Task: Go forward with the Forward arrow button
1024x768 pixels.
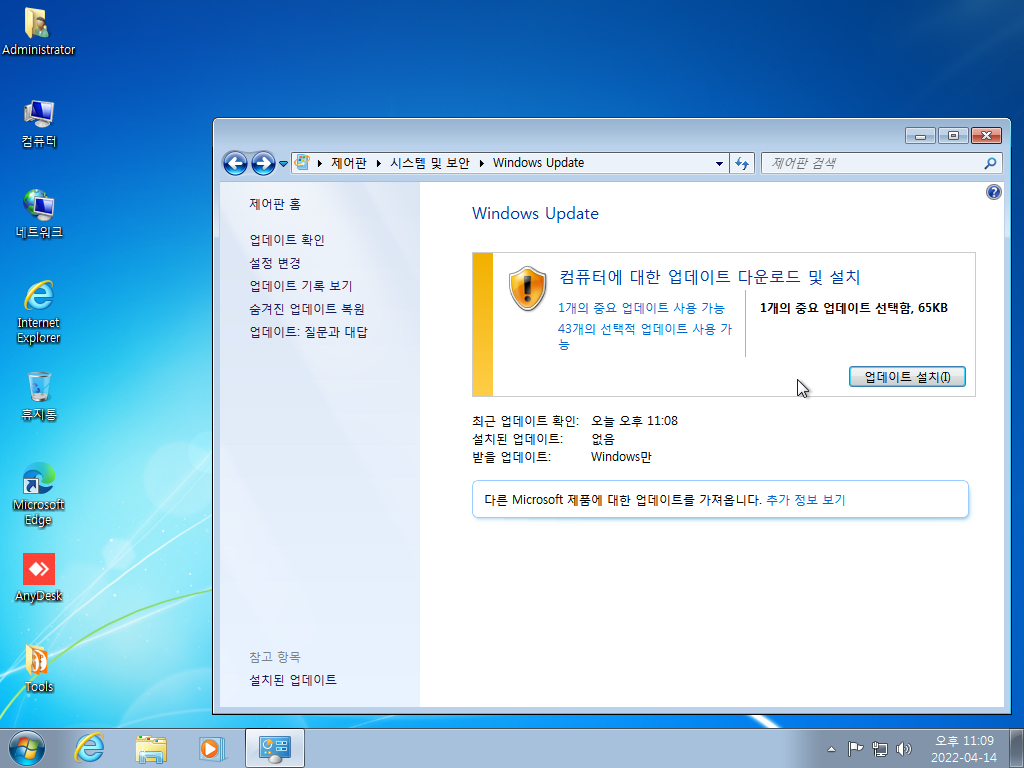Action: (263, 163)
